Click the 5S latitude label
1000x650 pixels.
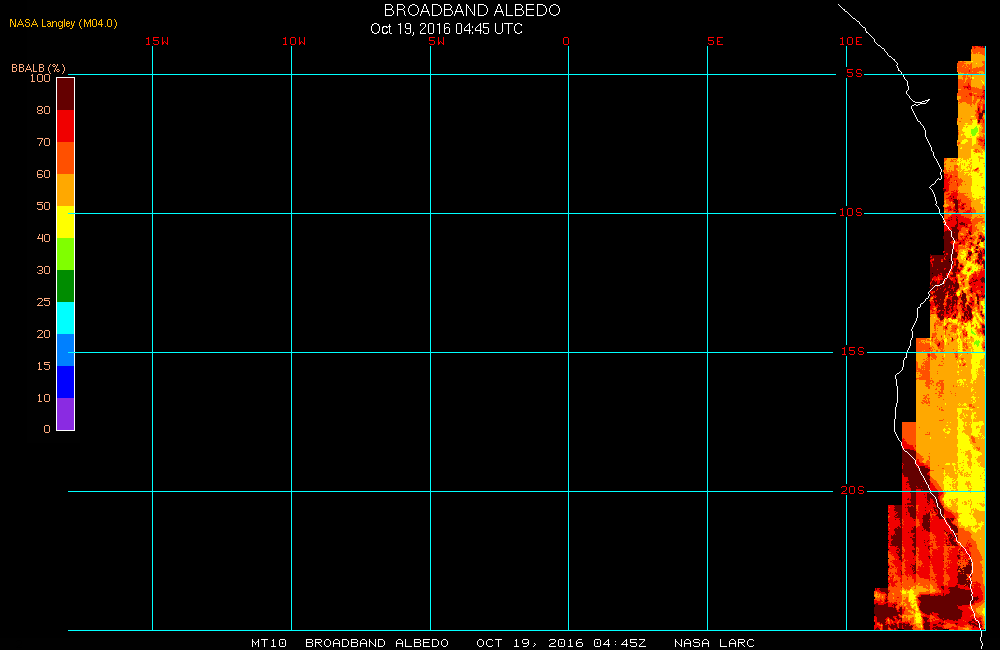point(855,73)
